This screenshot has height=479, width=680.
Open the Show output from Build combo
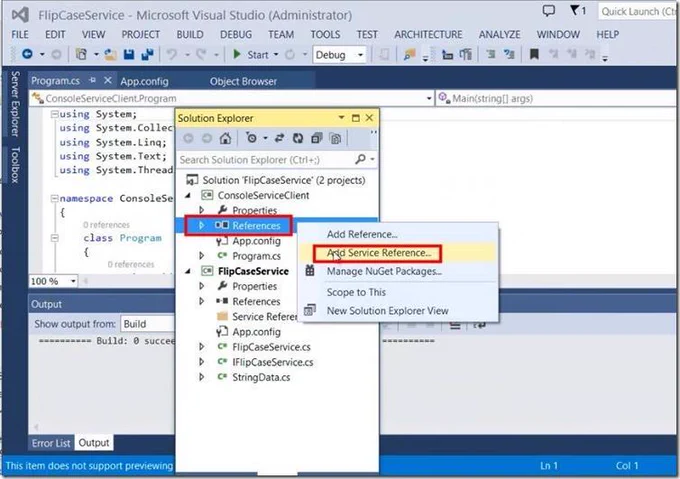(147, 324)
